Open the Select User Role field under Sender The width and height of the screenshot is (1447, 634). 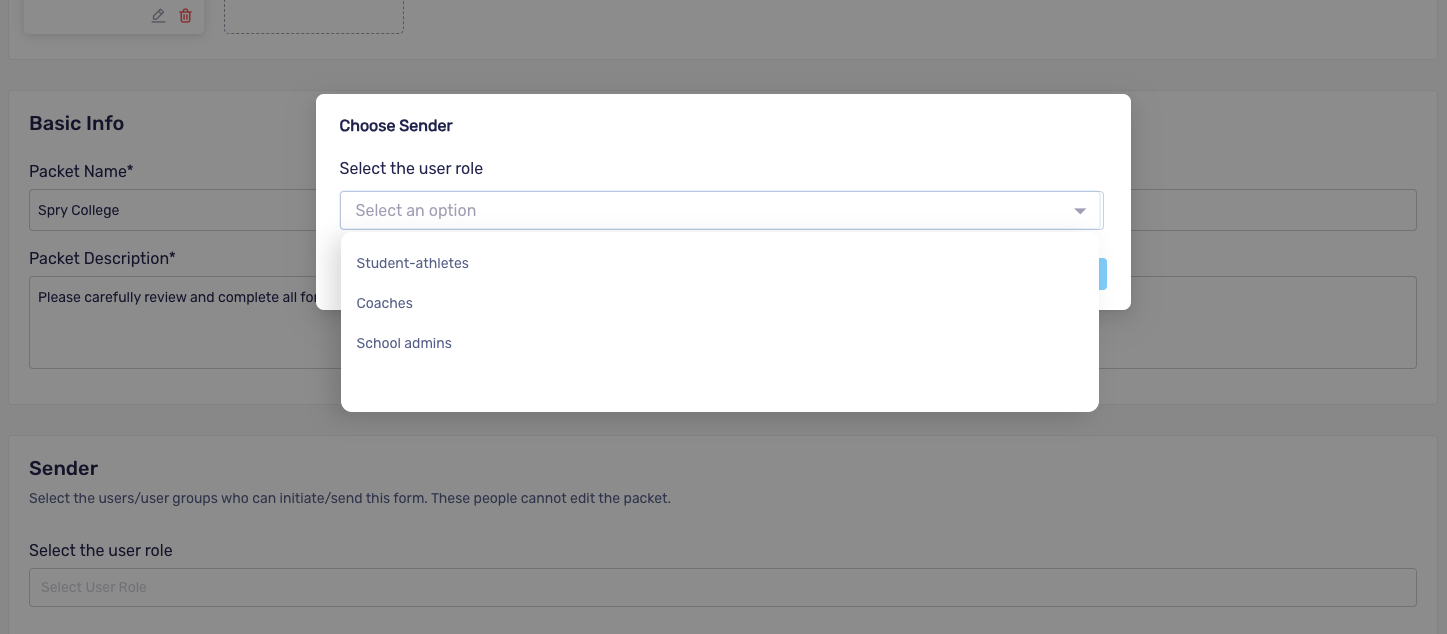723,587
